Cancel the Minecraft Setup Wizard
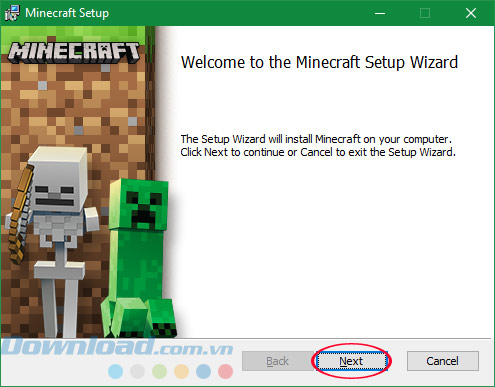495x387 pixels. coord(443,361)
